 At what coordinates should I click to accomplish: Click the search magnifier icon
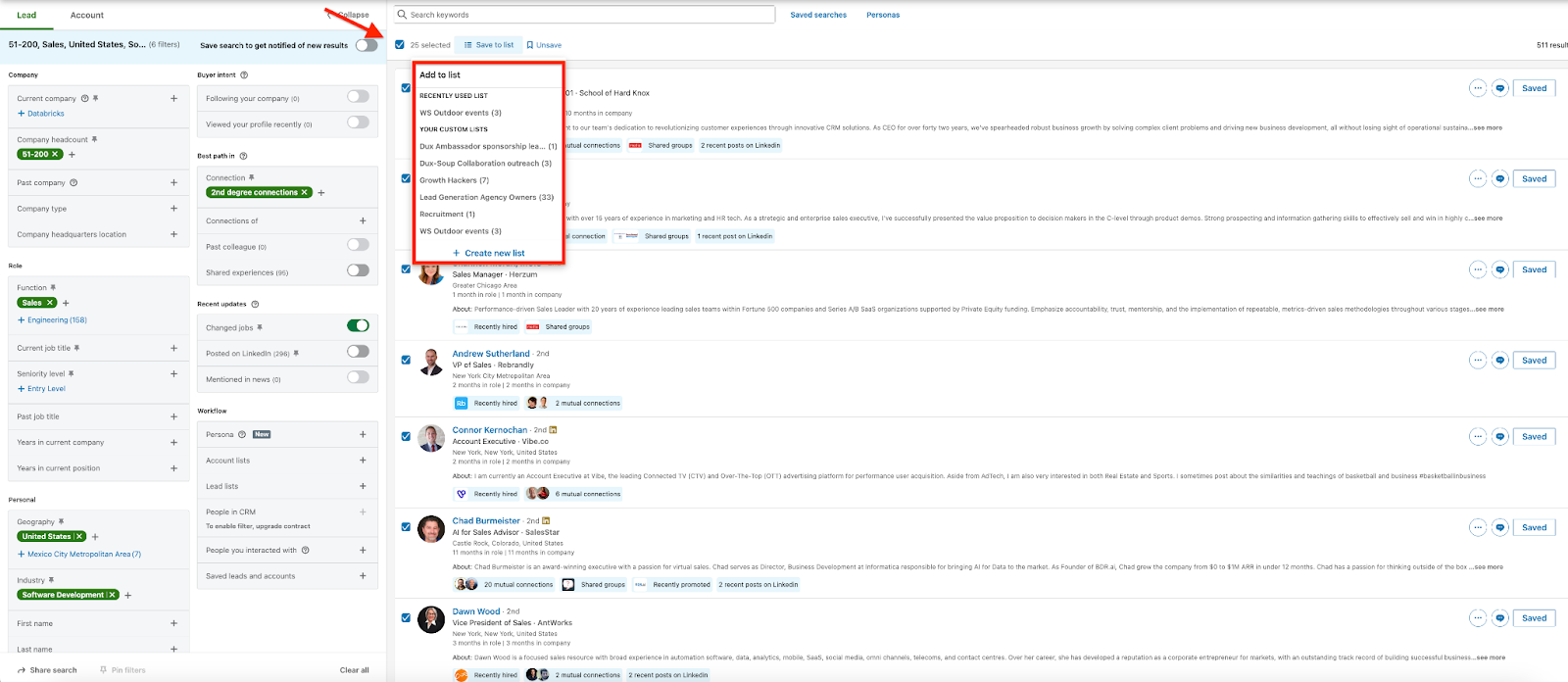(402, 15)
